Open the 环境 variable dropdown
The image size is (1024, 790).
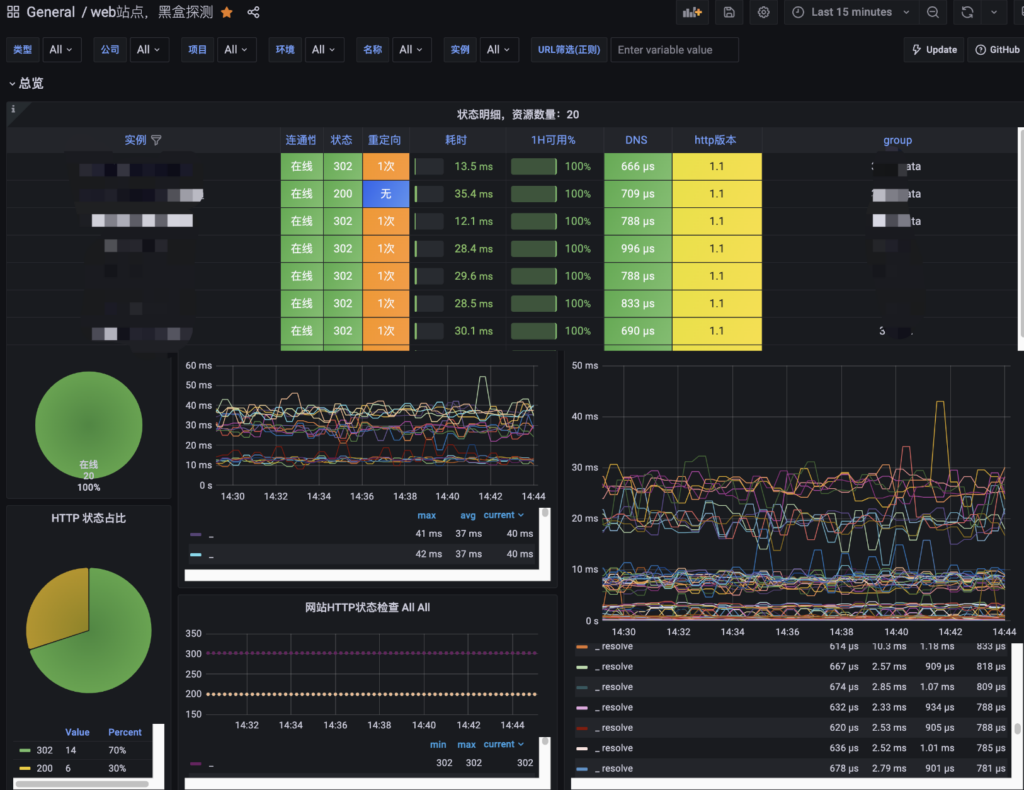[324, 49]
